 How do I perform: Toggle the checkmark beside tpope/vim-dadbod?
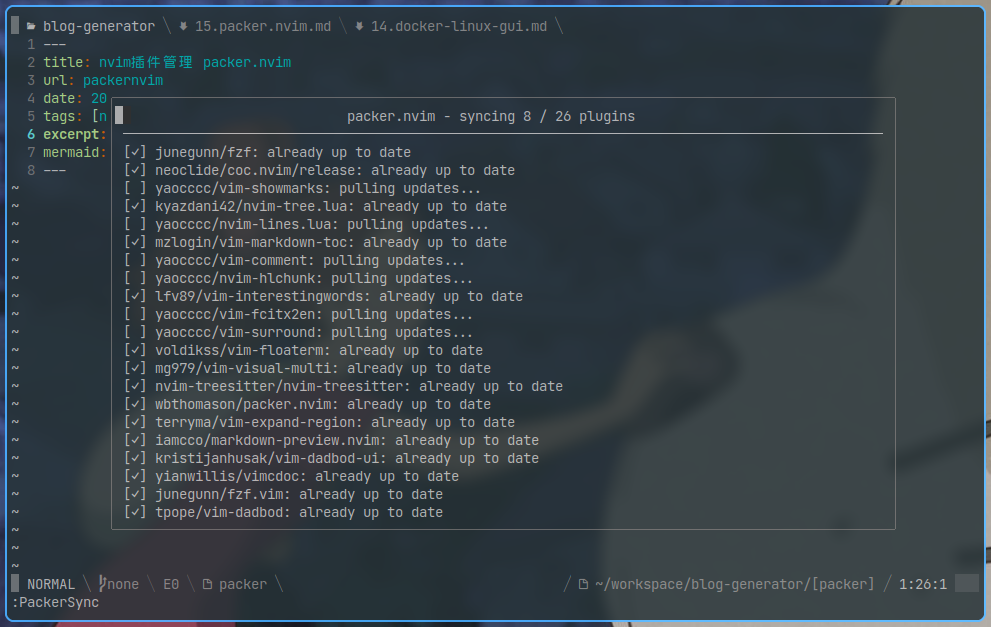pos(136,512)
